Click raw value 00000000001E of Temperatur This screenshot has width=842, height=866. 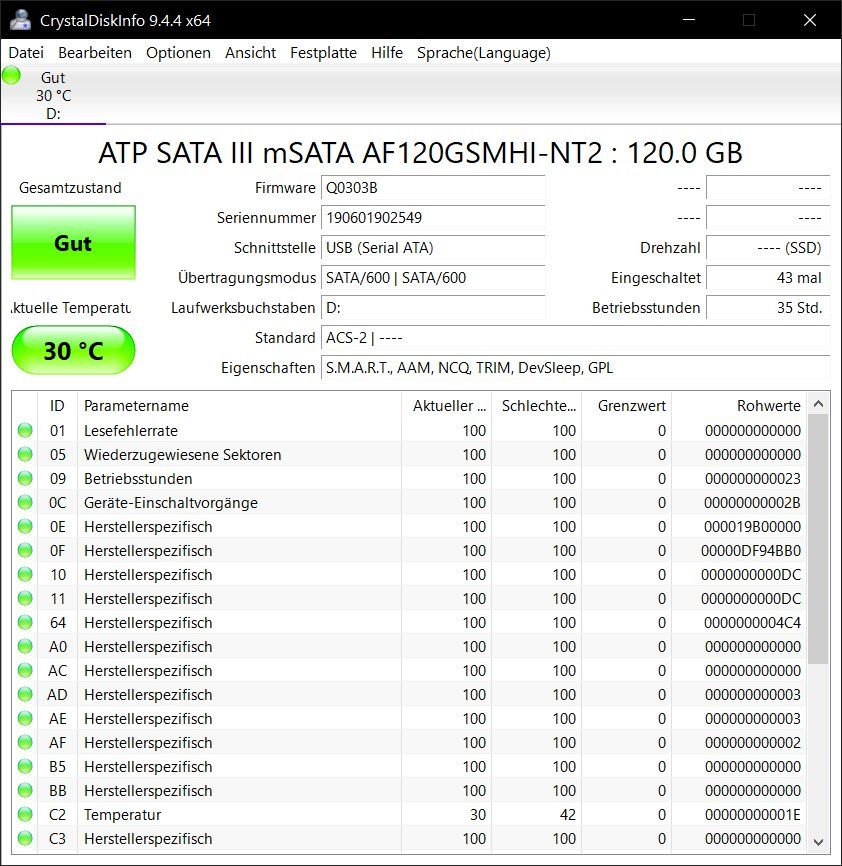point(752,815)
